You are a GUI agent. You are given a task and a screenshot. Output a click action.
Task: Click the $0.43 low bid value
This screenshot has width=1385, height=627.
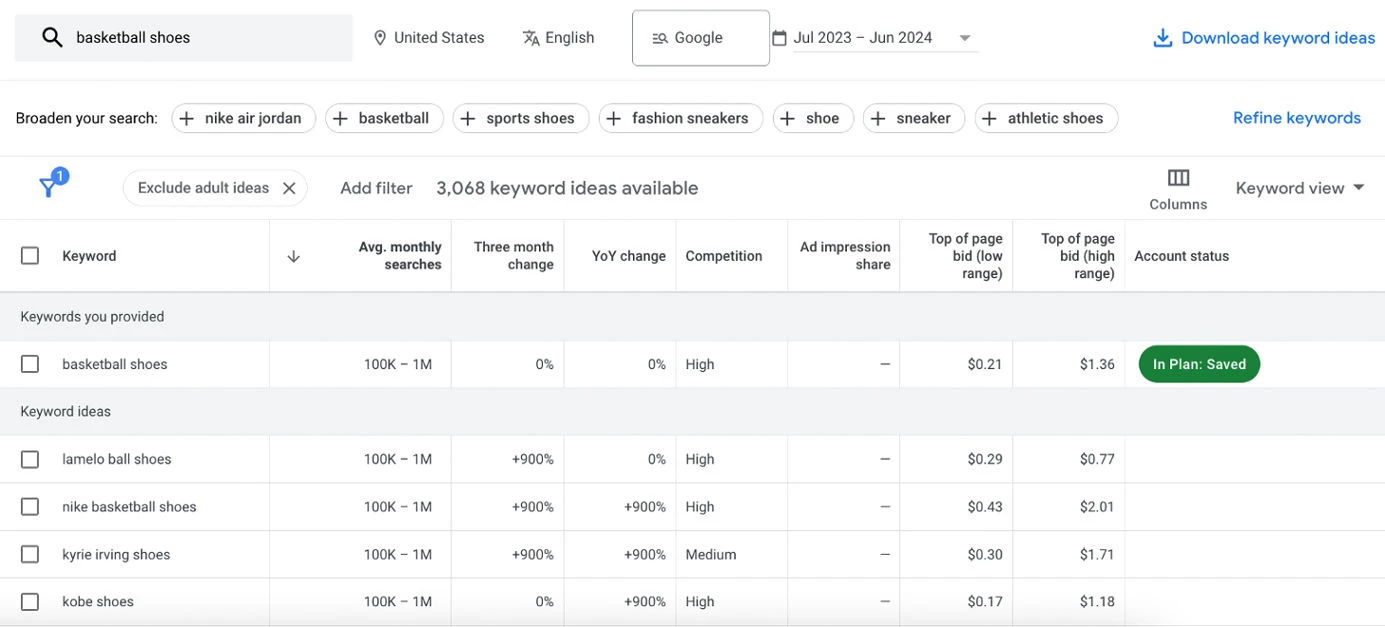point(985,507)
